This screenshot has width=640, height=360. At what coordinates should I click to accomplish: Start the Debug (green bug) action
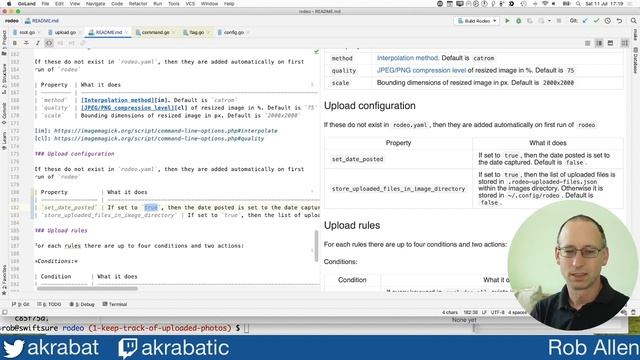click(x=518, y=21)
